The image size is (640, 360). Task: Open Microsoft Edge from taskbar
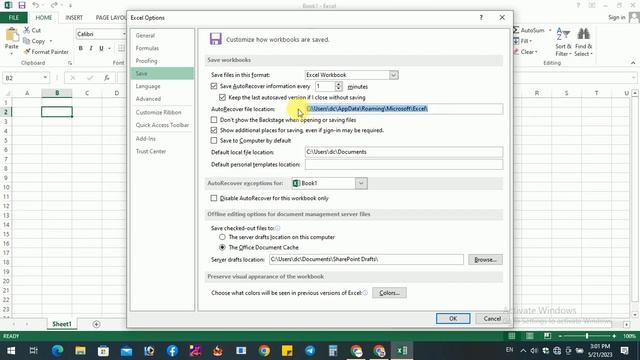click(x=58, y=351)
